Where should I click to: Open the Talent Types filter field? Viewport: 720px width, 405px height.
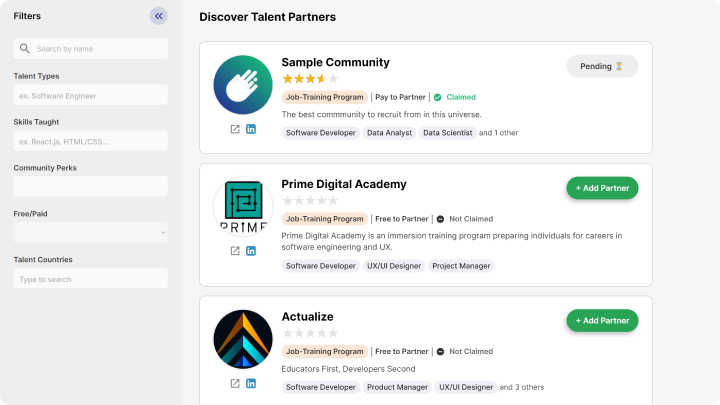point(90,95)
